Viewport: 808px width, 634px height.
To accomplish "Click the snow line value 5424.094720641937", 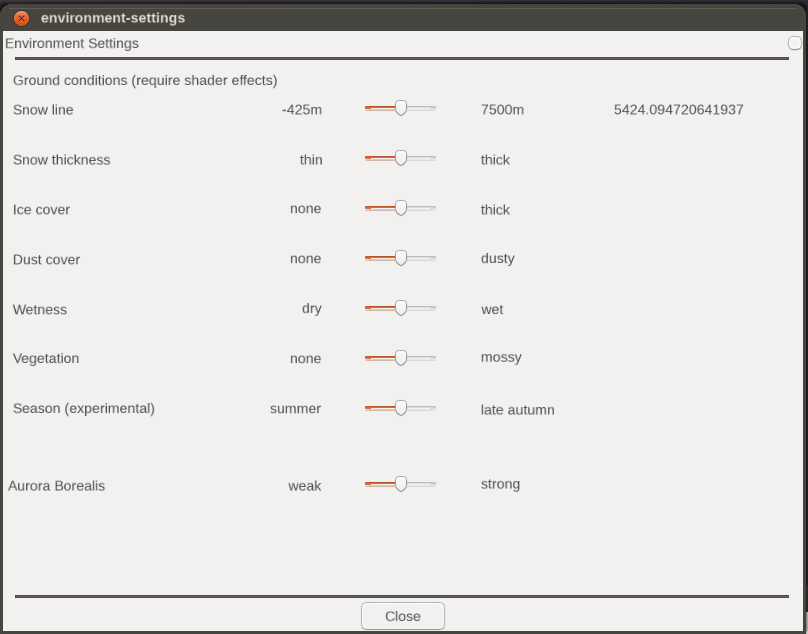I will click(x=678, y=110).
